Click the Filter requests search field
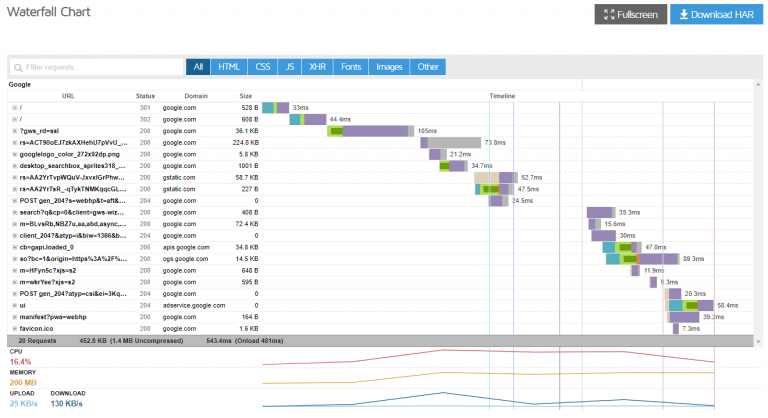 pos(96,67)
